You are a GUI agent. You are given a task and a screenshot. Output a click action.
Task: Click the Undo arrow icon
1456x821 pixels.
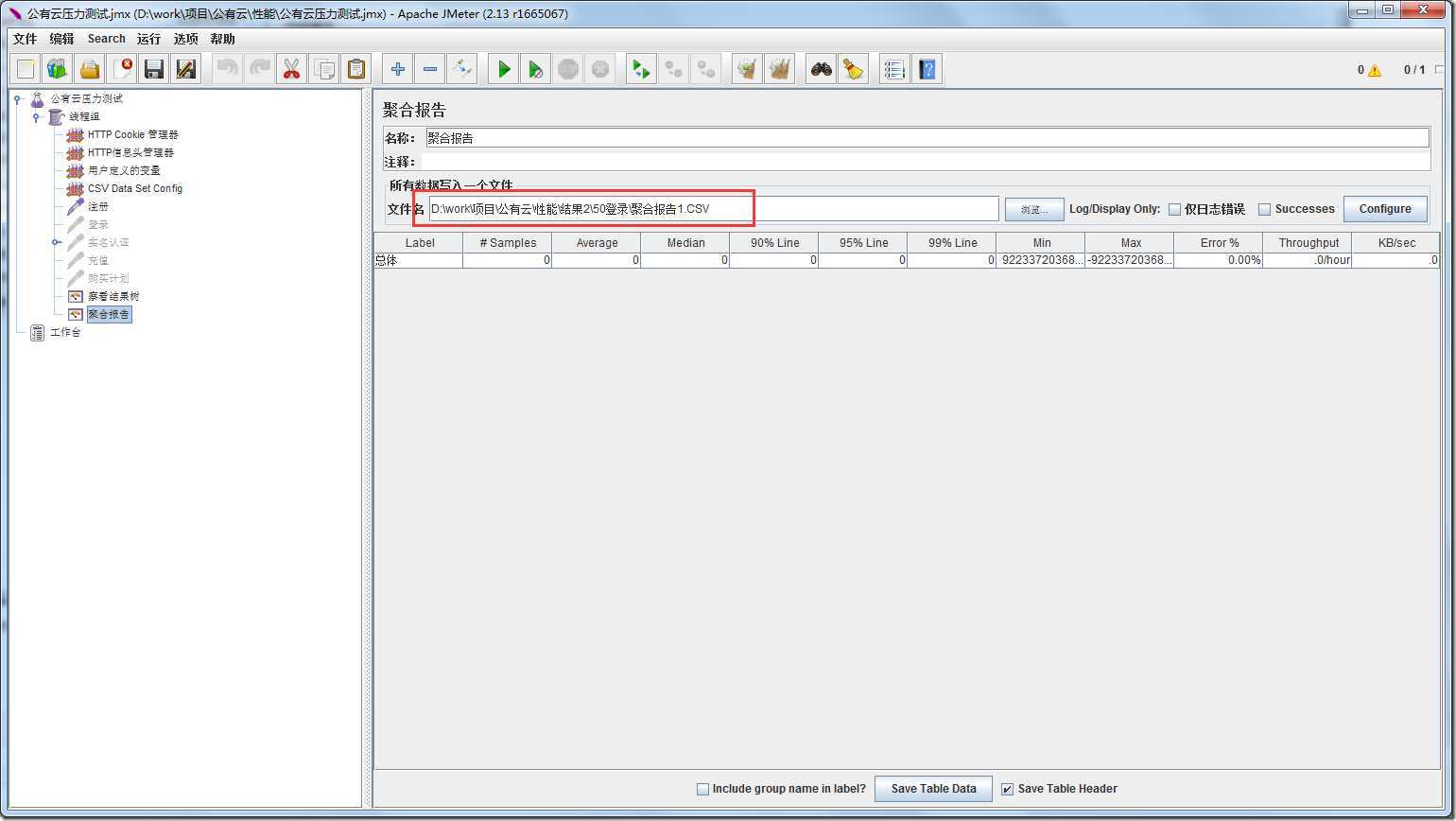point(228,69)
